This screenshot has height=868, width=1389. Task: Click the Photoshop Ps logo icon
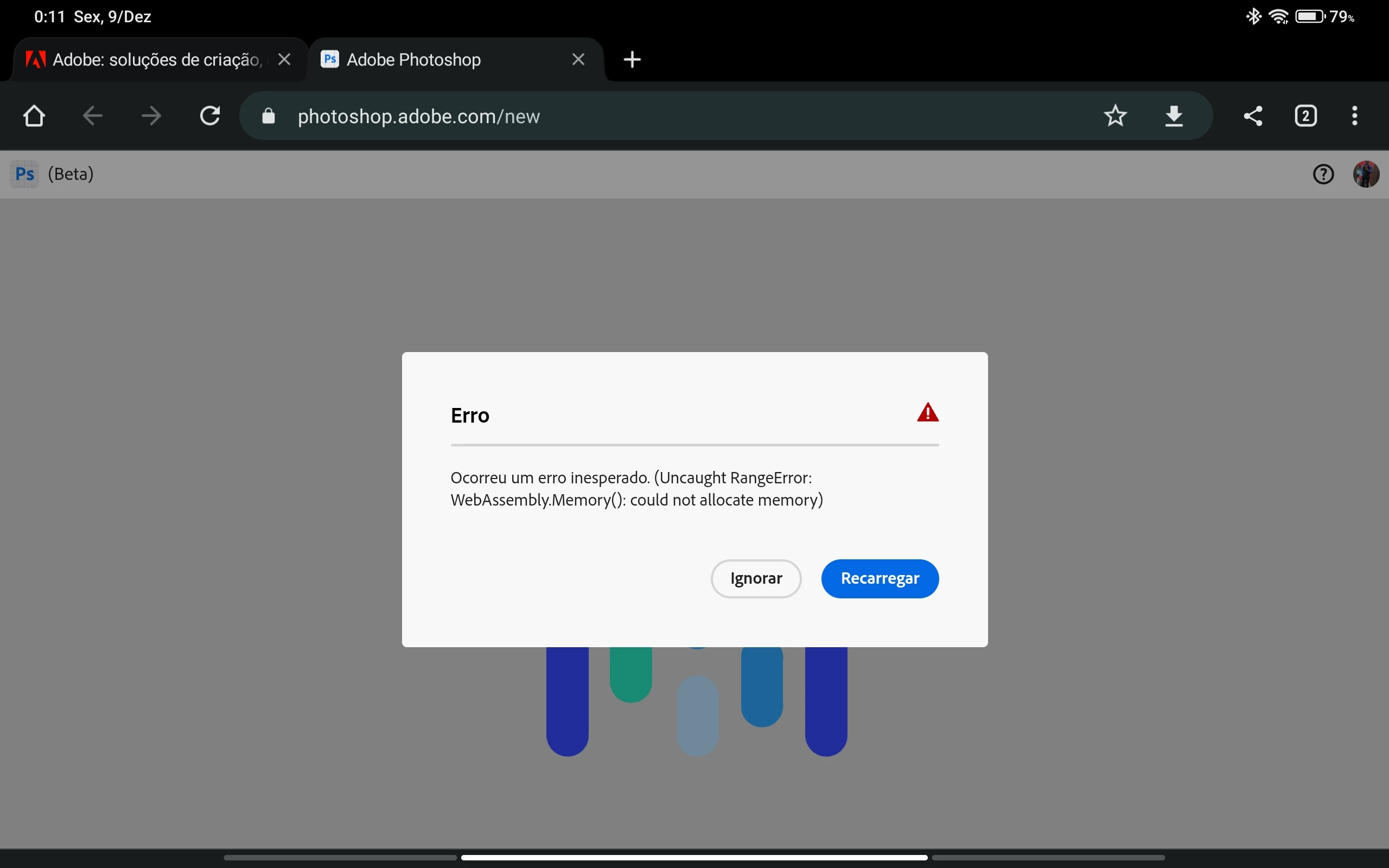coord(24,174)
